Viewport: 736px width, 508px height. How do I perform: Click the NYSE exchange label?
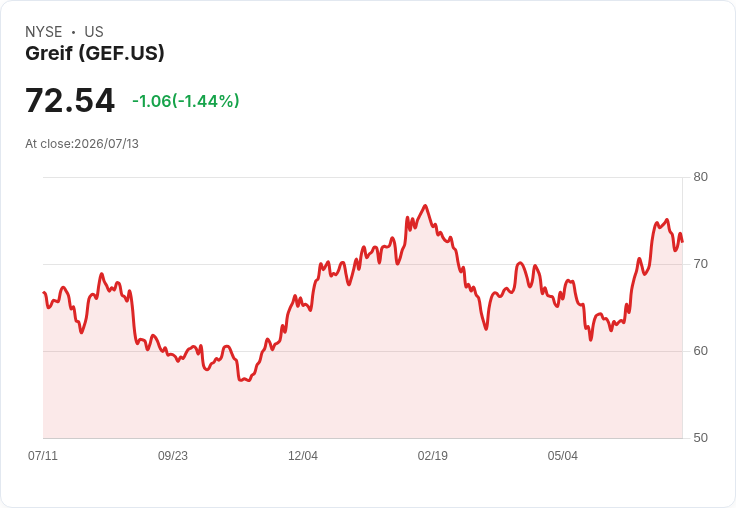(x=44, y=32)
